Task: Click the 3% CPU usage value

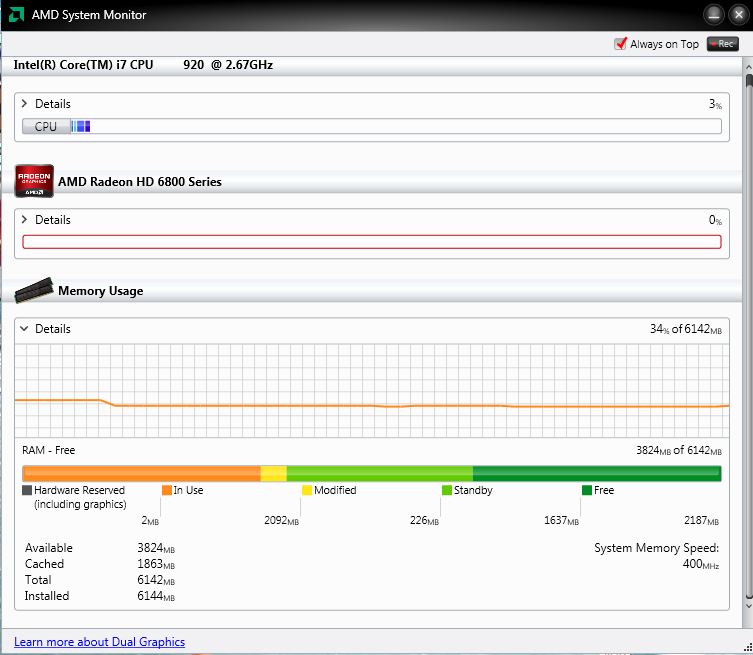Action: pyautogui.click(x=715, y=104)
